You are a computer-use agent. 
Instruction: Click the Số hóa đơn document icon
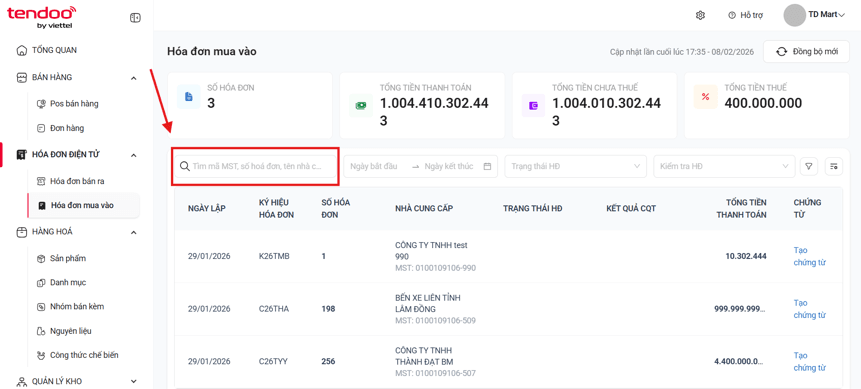point(188,97)
